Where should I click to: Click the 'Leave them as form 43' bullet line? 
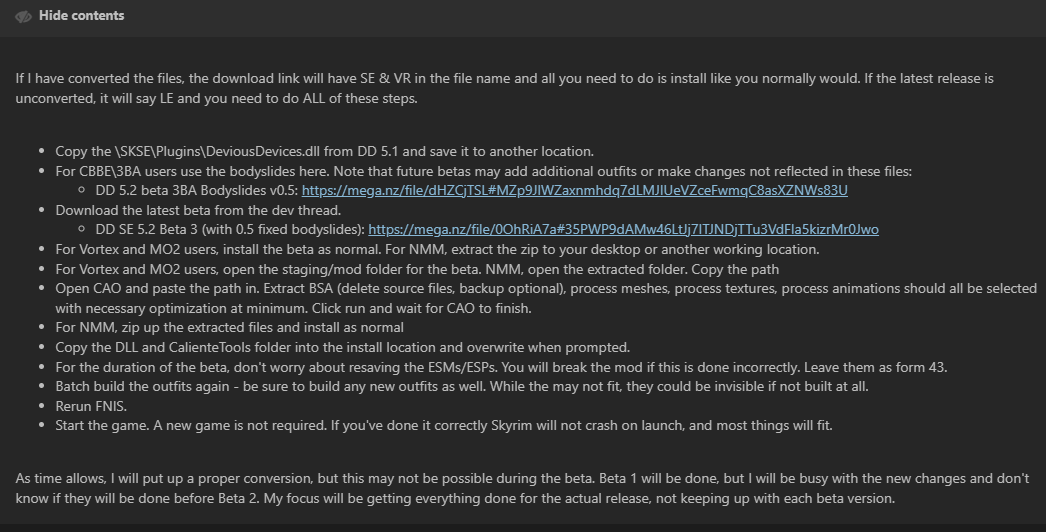[x=501, y=367]
